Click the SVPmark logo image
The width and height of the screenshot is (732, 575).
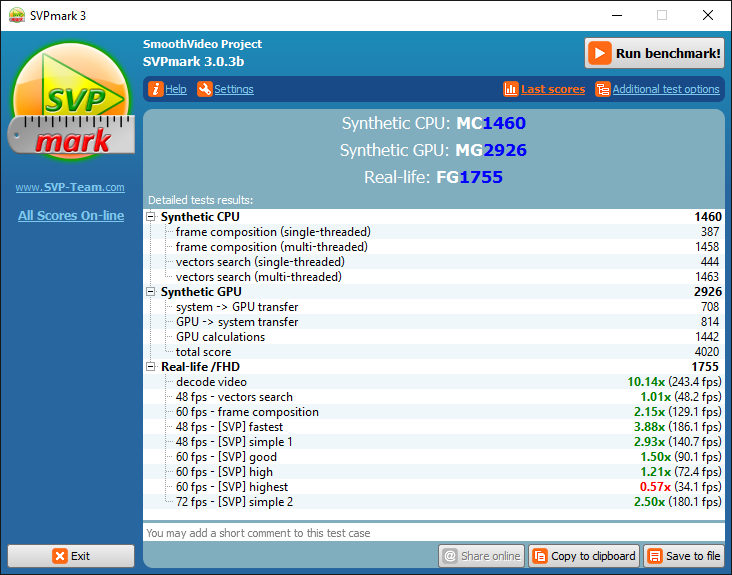[x=71, y=102]
